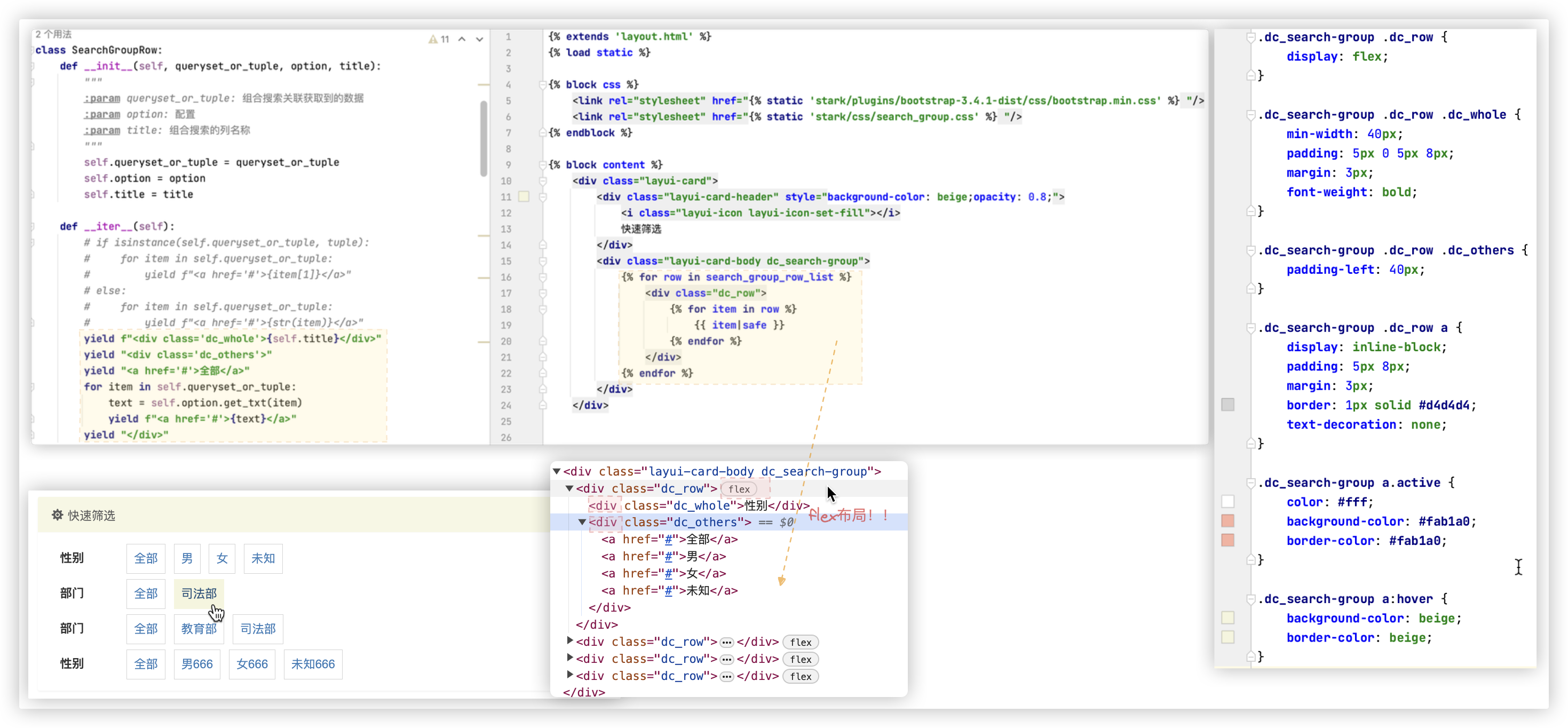Select the 未知666 filter option
Viewport: 1568px width, 728px height.
click(313, 664)
